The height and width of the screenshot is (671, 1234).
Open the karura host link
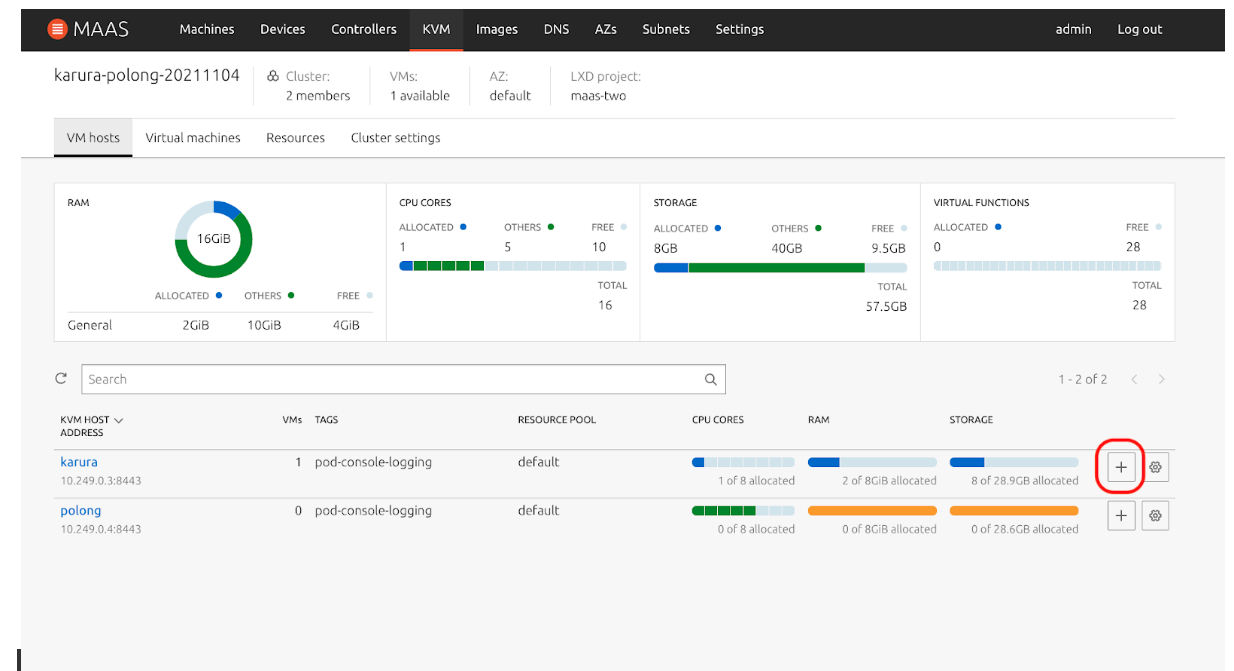tap(79, 462)
